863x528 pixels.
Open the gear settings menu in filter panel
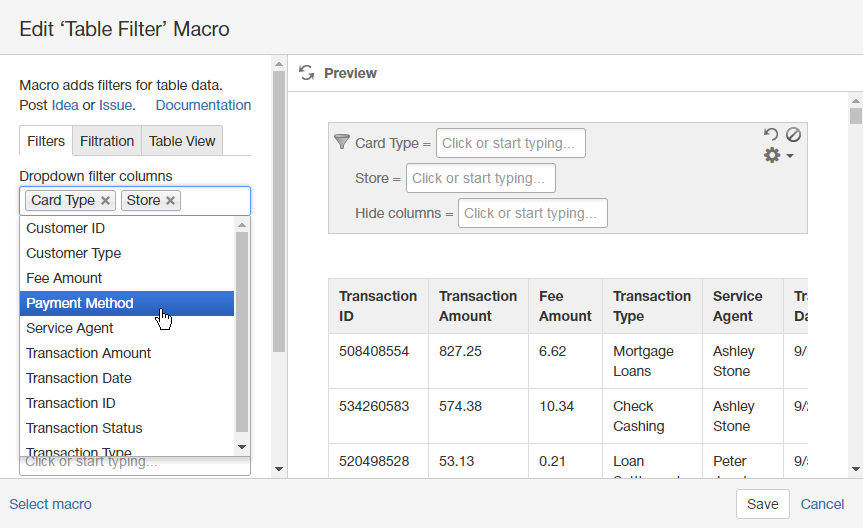pyautogui.click(x=778, y=156)
